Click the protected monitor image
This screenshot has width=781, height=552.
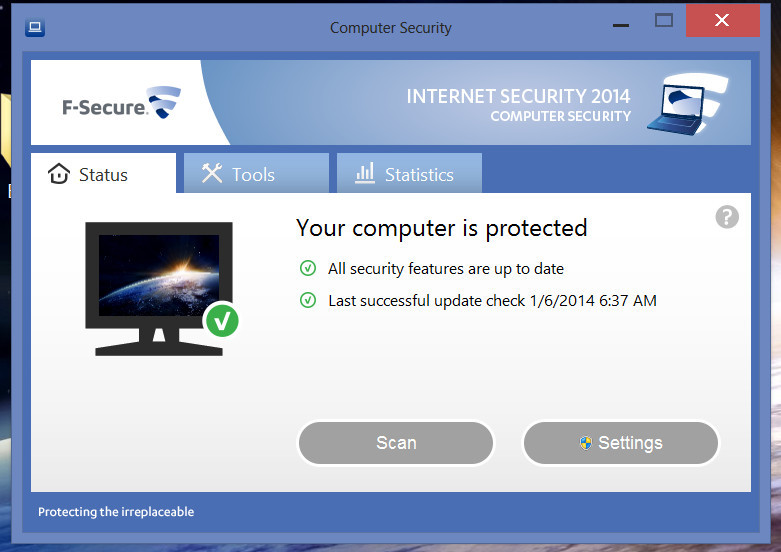click(x=160, y=288)
